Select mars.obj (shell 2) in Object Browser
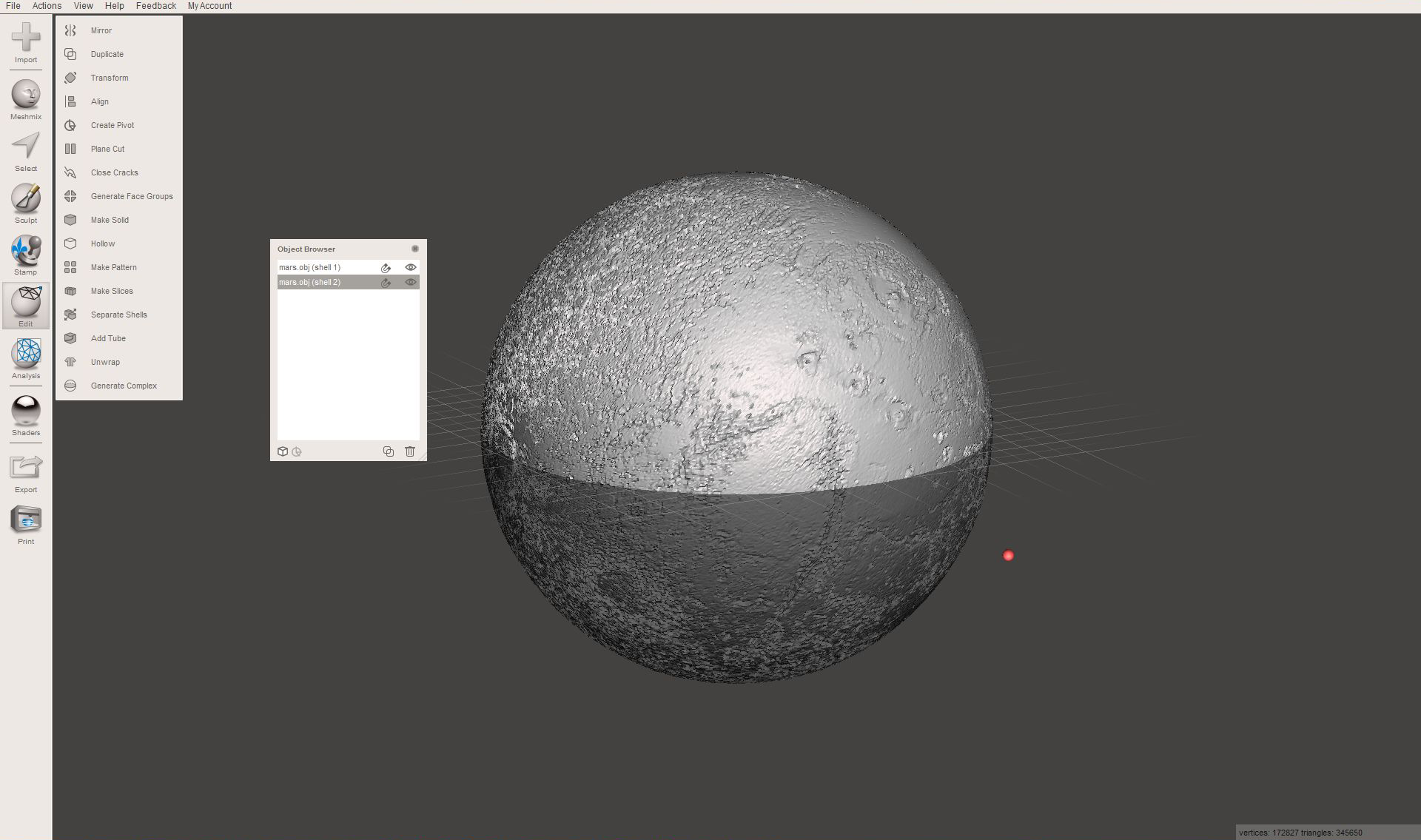Screen dimensions: 1421x840 click(349, 282)
